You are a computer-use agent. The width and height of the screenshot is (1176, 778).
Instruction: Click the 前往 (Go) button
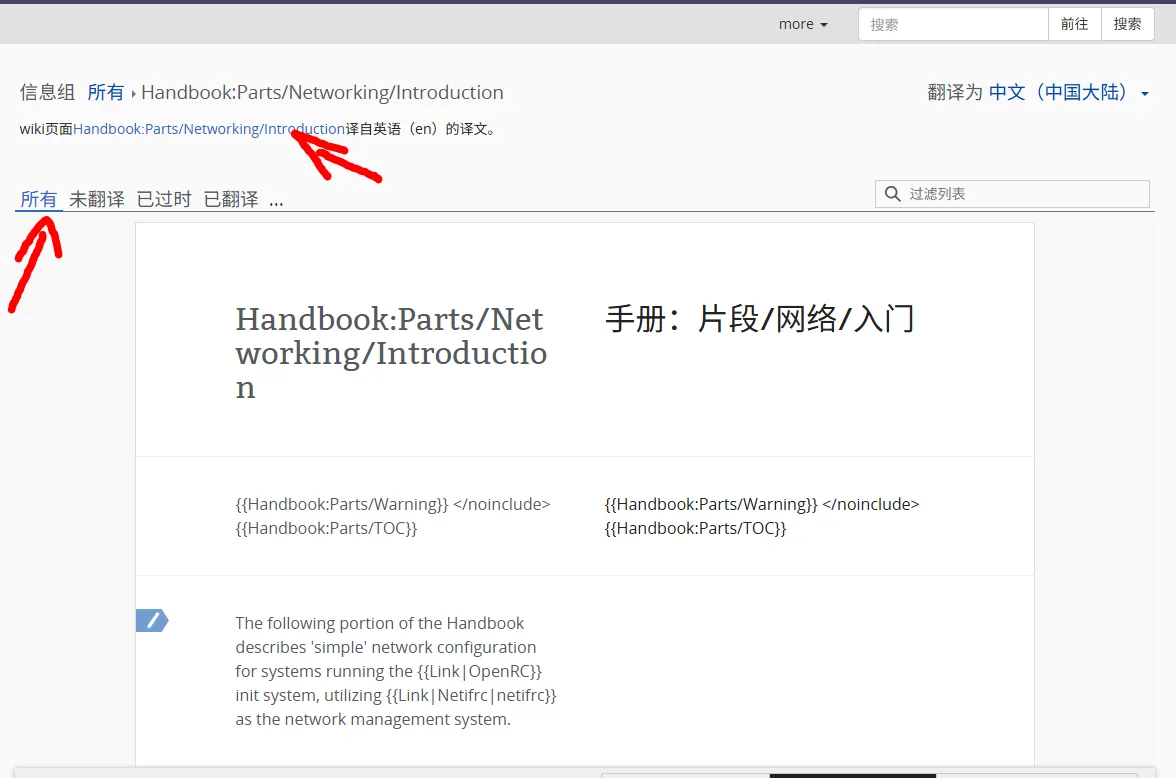[x=1074, y=24]
